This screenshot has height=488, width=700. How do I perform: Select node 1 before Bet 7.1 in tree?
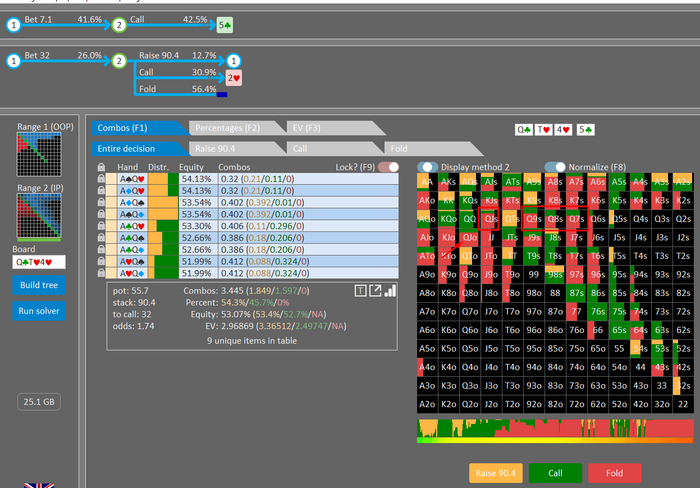coord(14,25)
